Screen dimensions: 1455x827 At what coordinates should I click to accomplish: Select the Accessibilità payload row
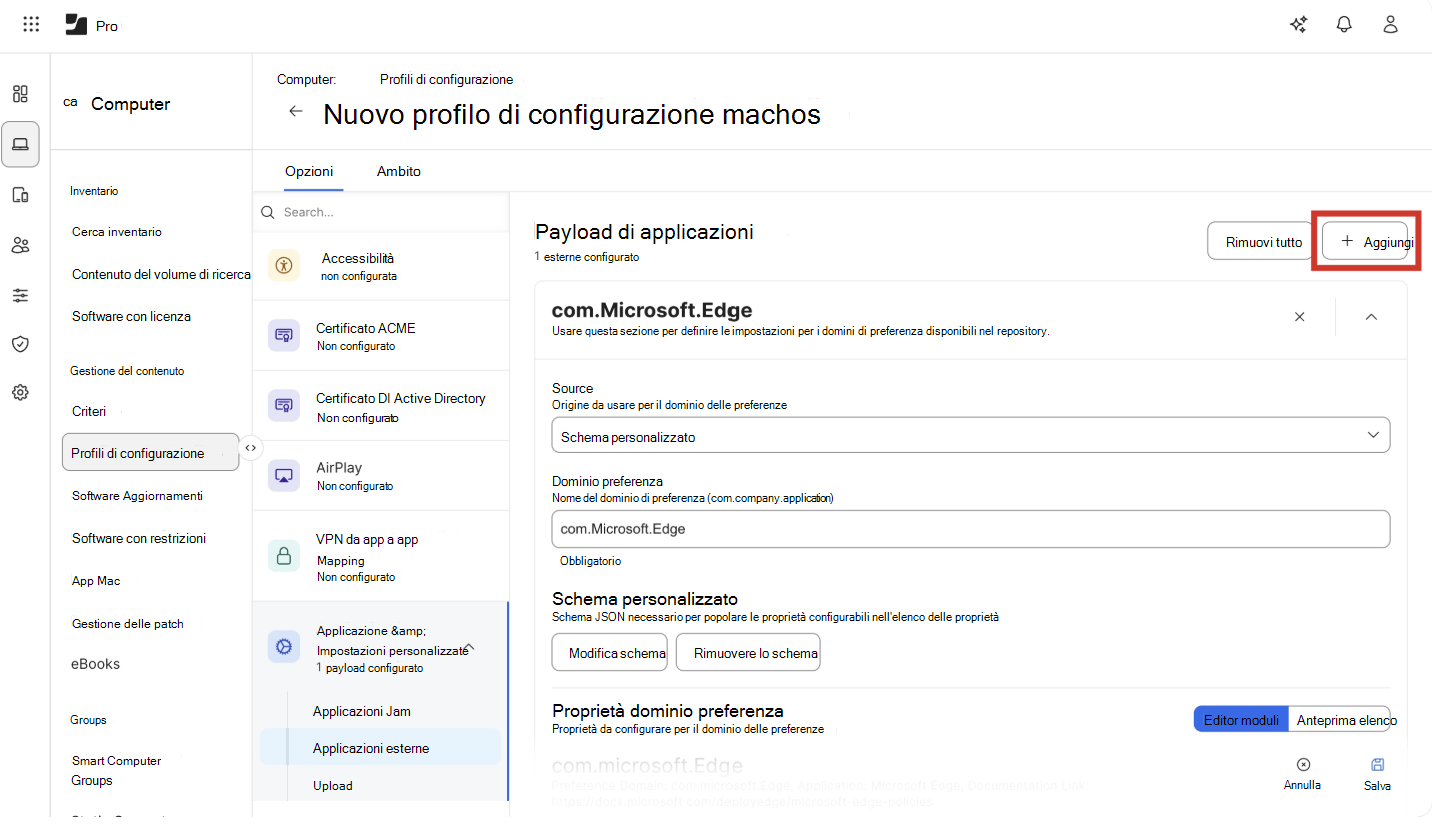click(x=381, y=265)
